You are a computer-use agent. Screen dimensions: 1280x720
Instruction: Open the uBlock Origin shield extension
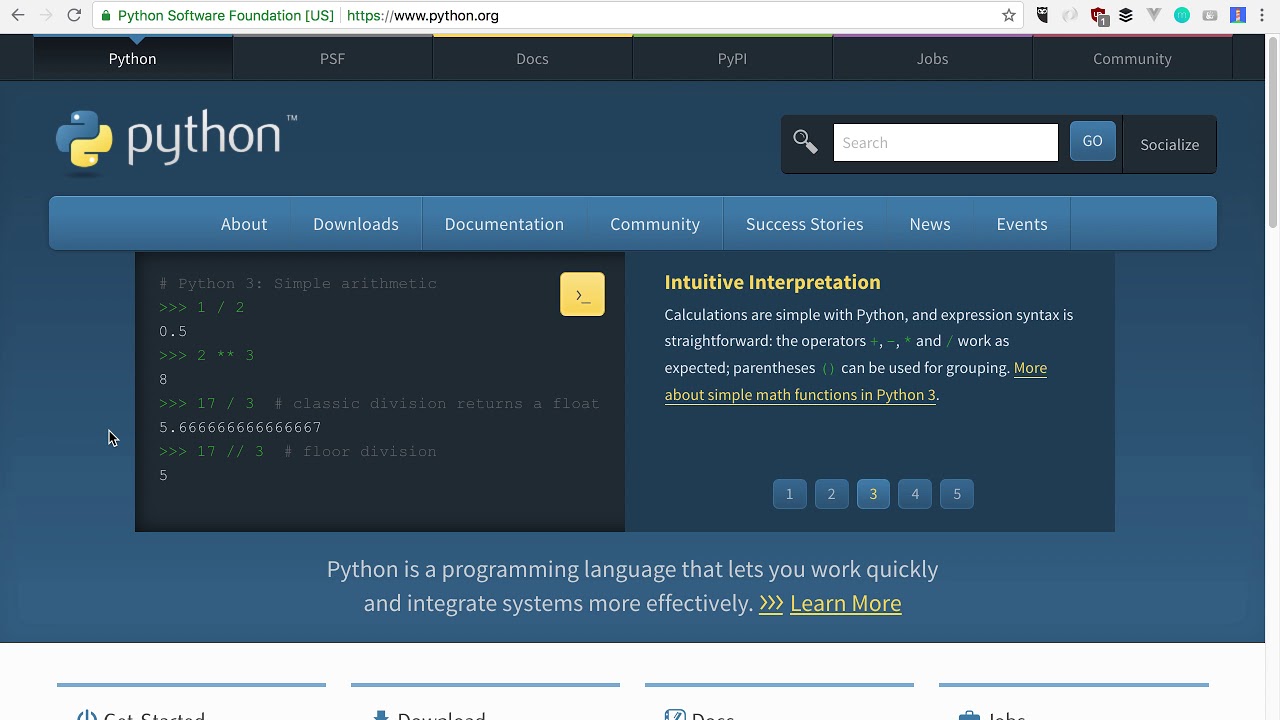1099,15
